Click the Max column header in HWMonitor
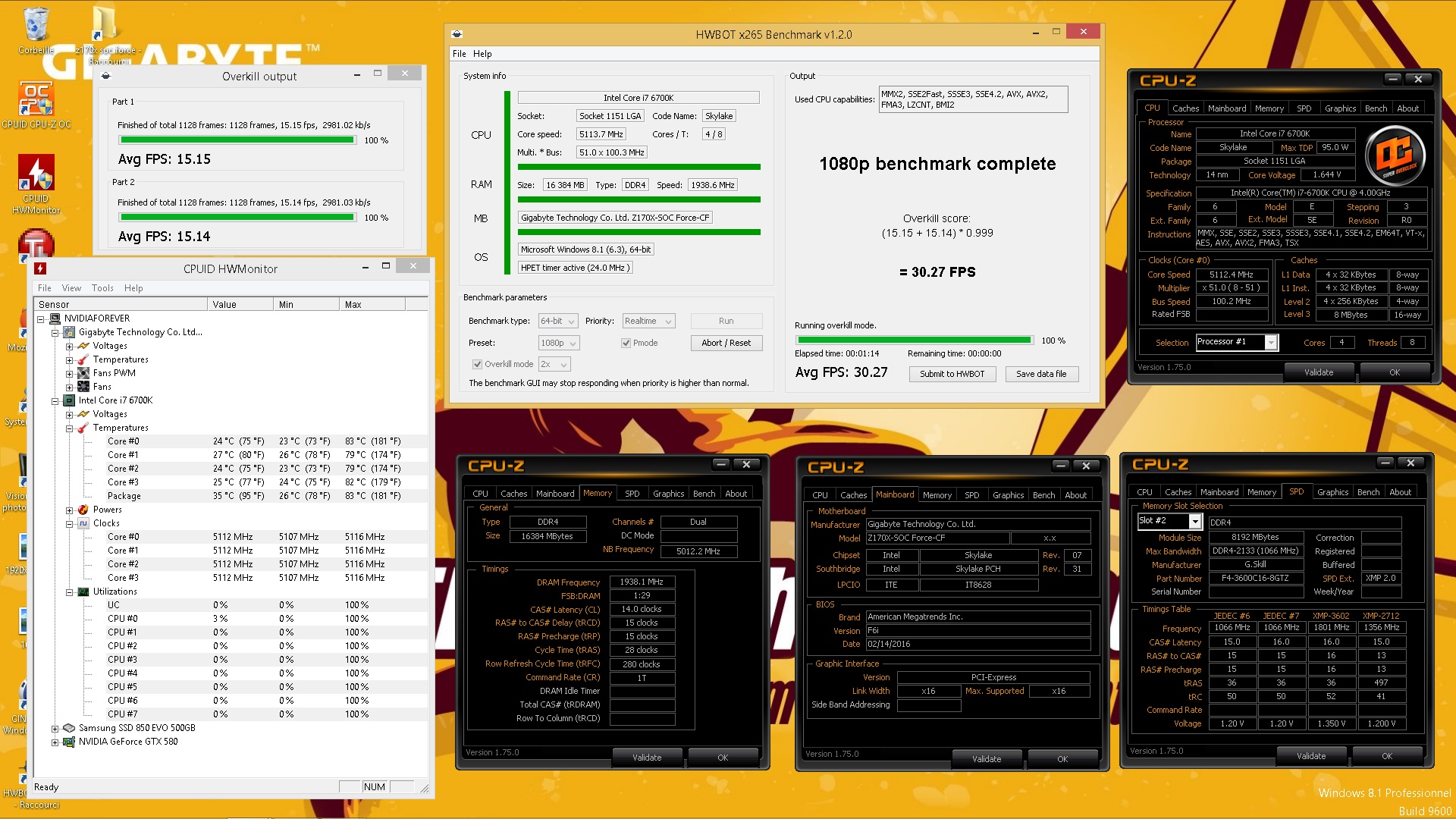Screen dimensions: 1456x819 pyautogui.click(x=372, y=305)
